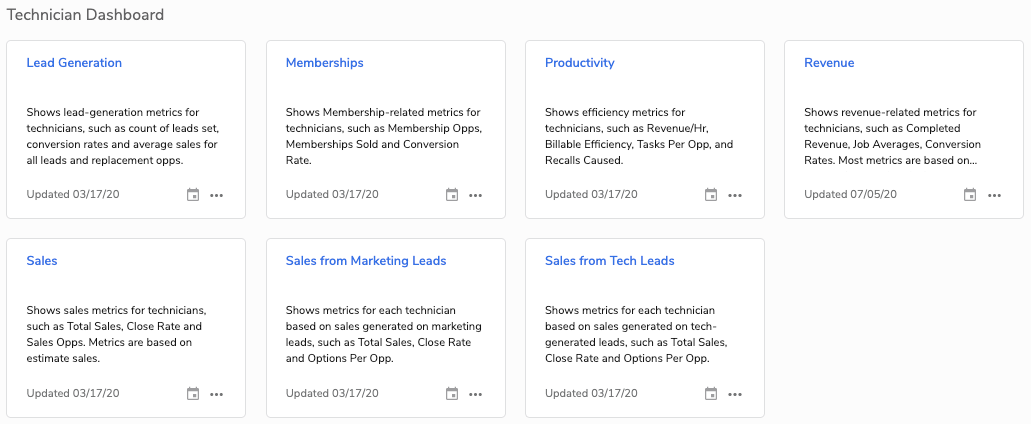This screenshot has width=1031, height=424.
Task: Open the Revenue report link
Action: click(x=829, y=63)
